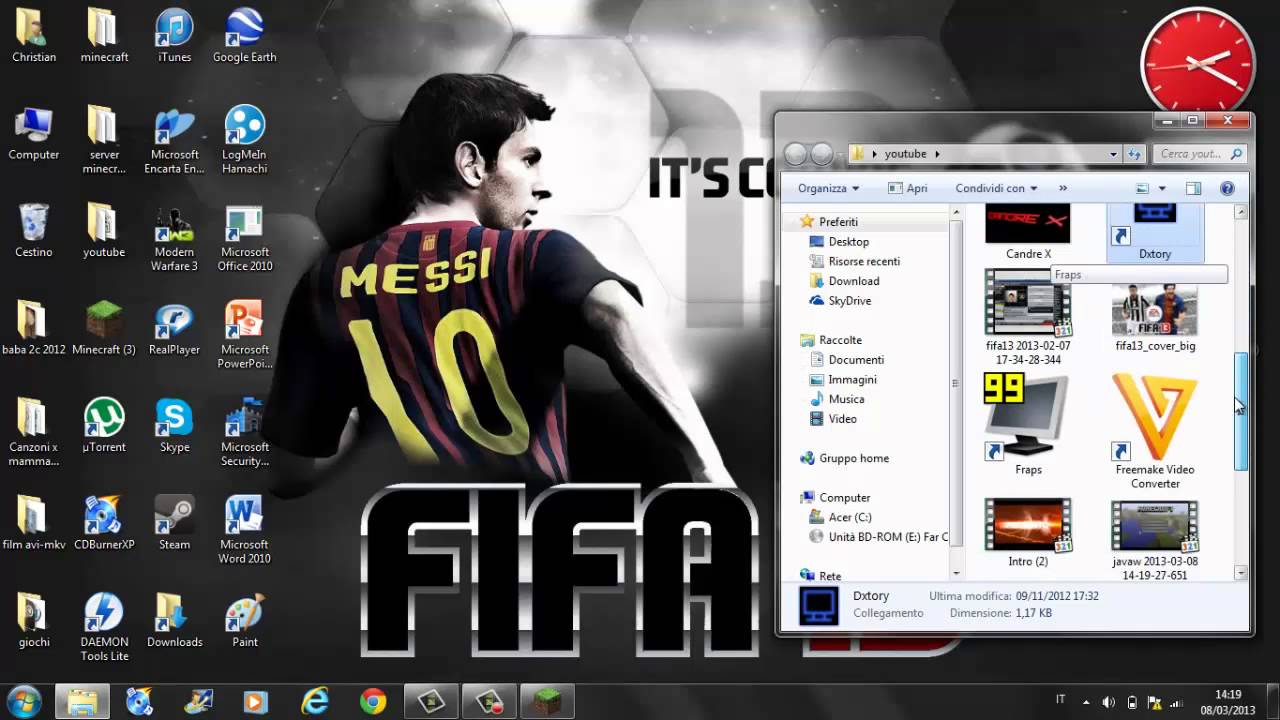Select the javaw 2013-03-08 video file

[x=1155, y=539]
